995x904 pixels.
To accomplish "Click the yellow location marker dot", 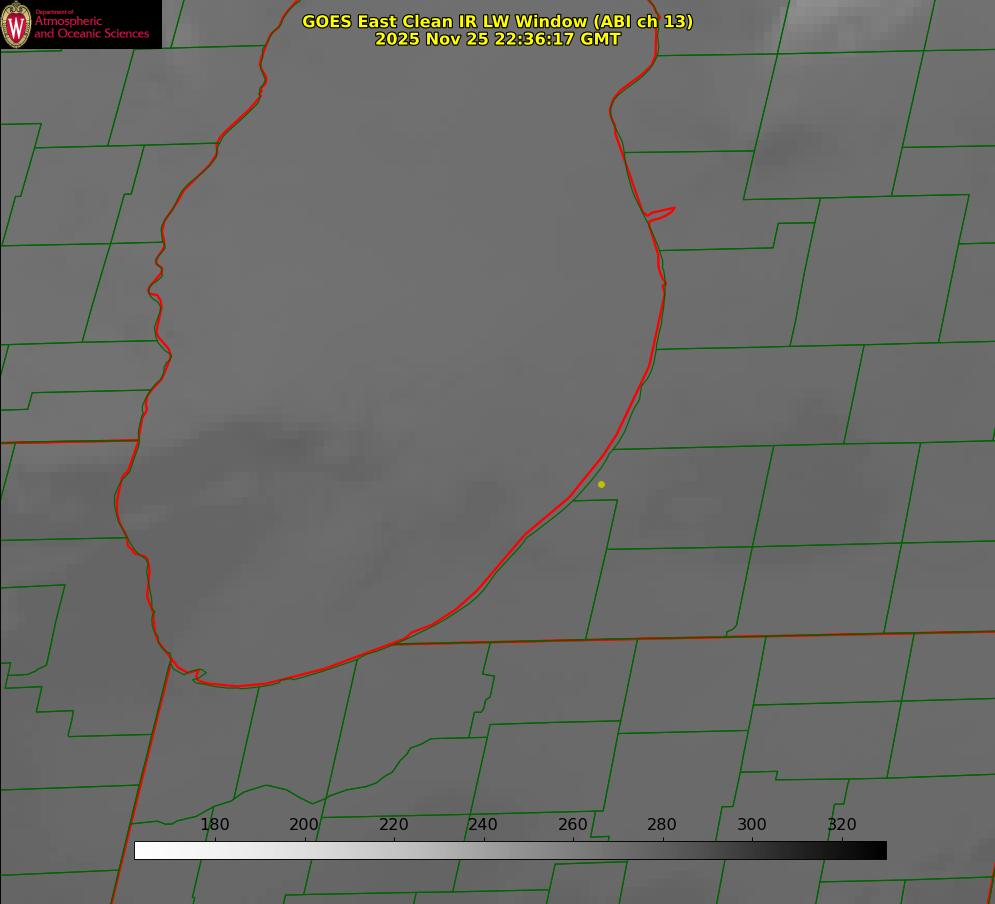I will (602, 484).
